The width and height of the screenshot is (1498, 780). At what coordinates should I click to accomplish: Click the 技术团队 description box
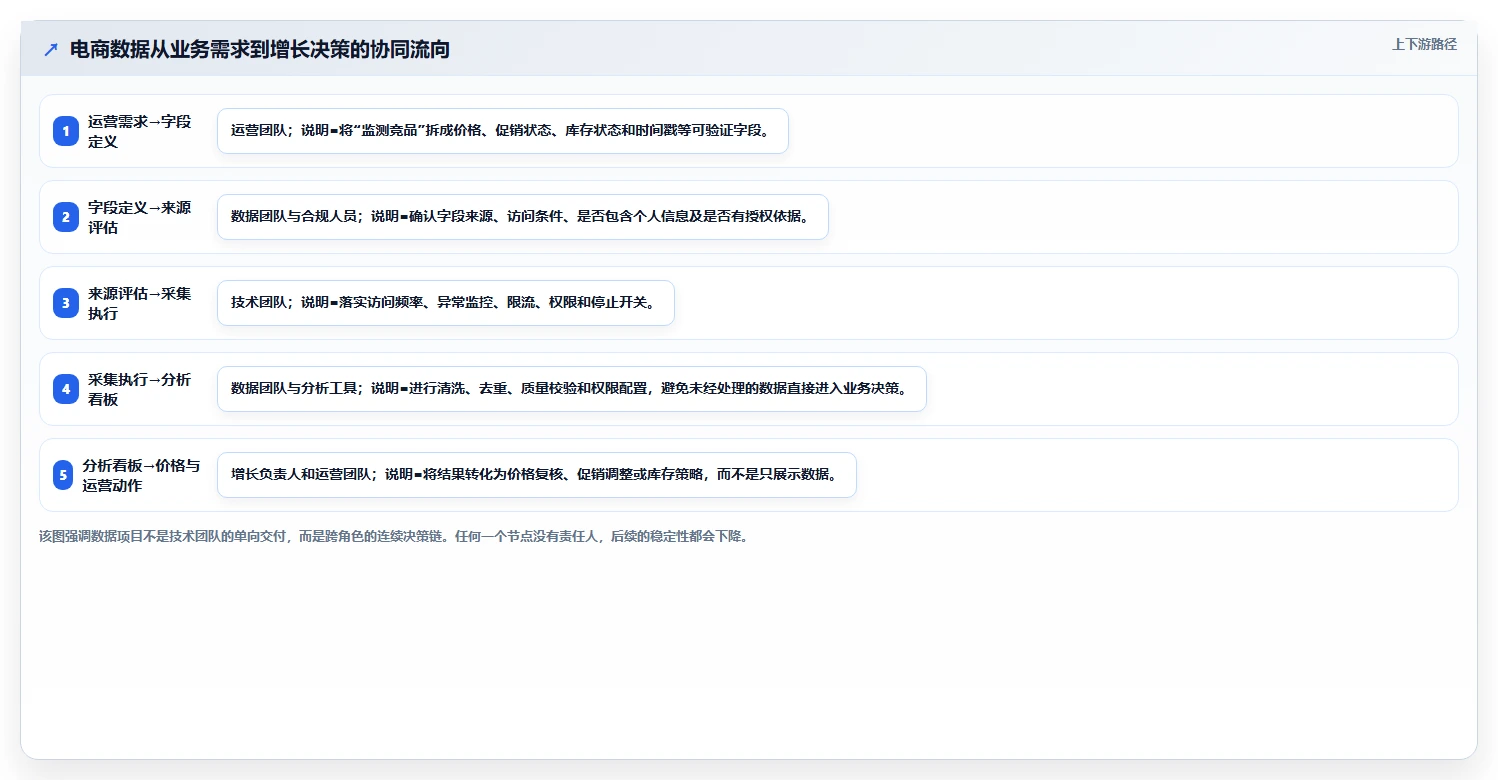446,303
